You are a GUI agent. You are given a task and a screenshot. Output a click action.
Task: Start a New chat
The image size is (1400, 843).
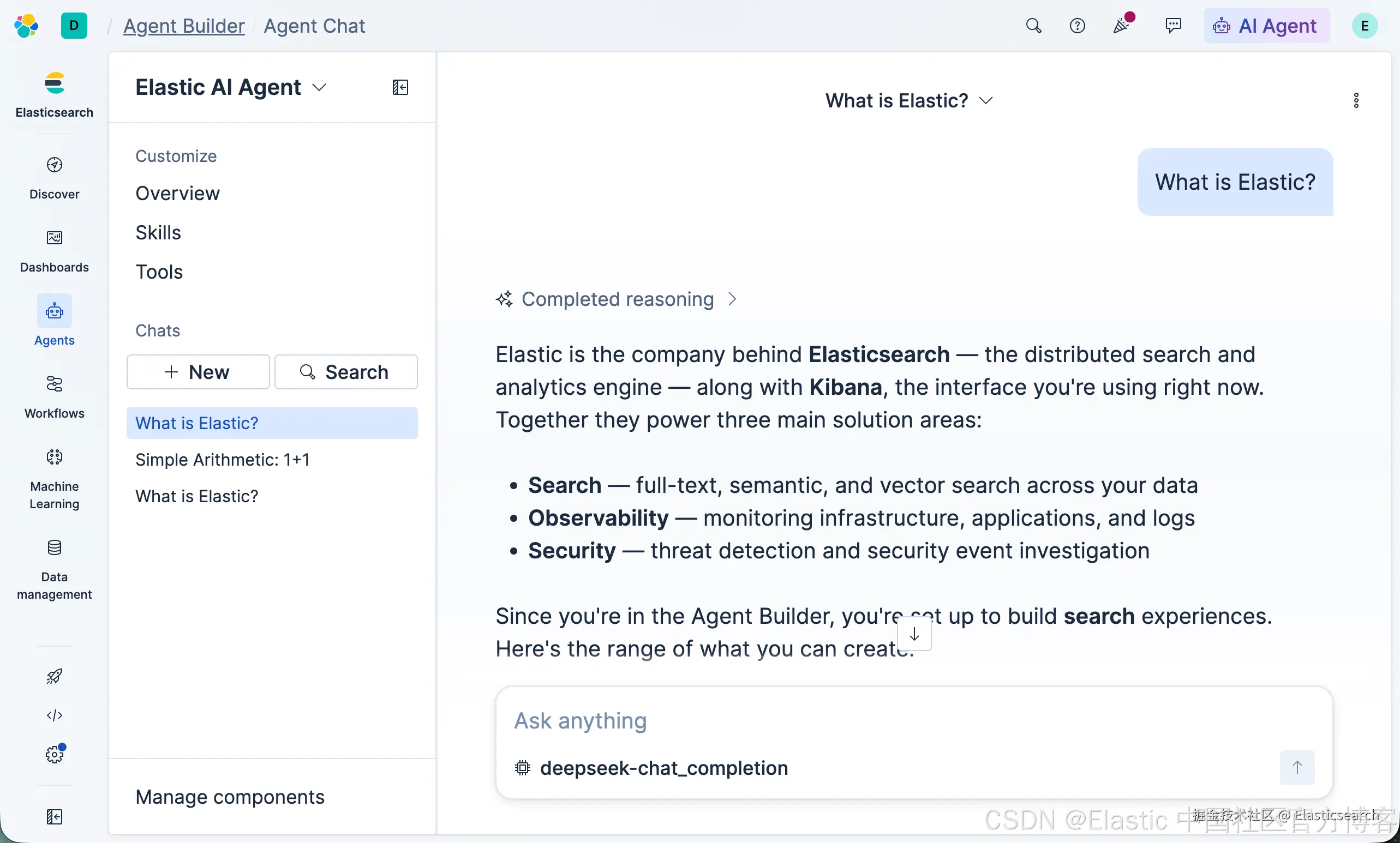tap(198, 372)
